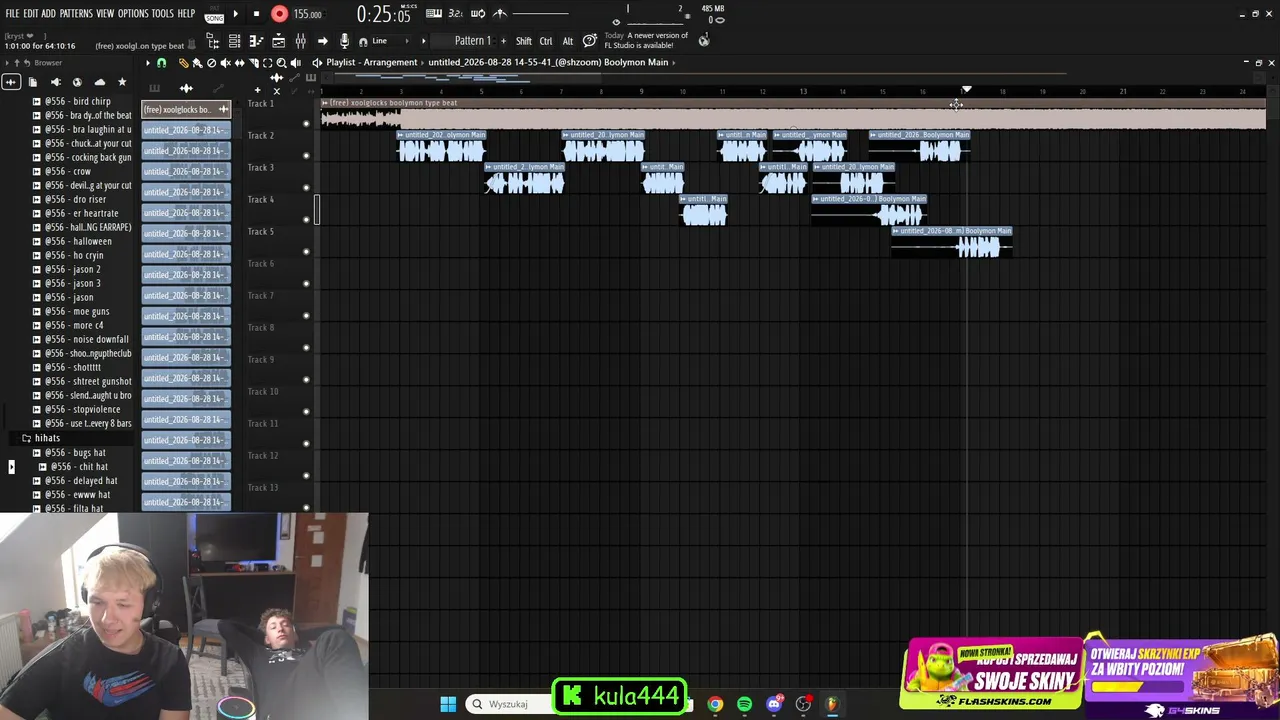Click the Ctrl modifier button

546,41
